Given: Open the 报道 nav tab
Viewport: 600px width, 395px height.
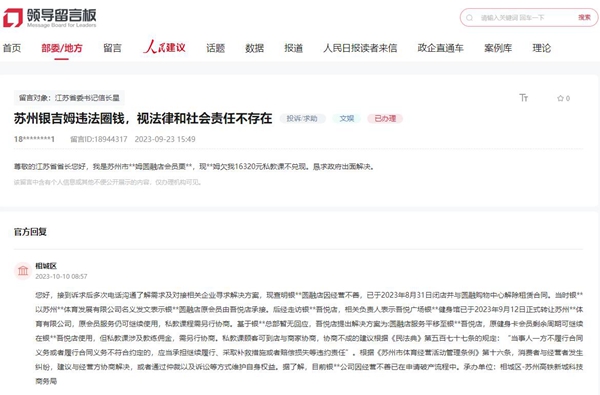Looking at the screenshot, I should [293, 48].
